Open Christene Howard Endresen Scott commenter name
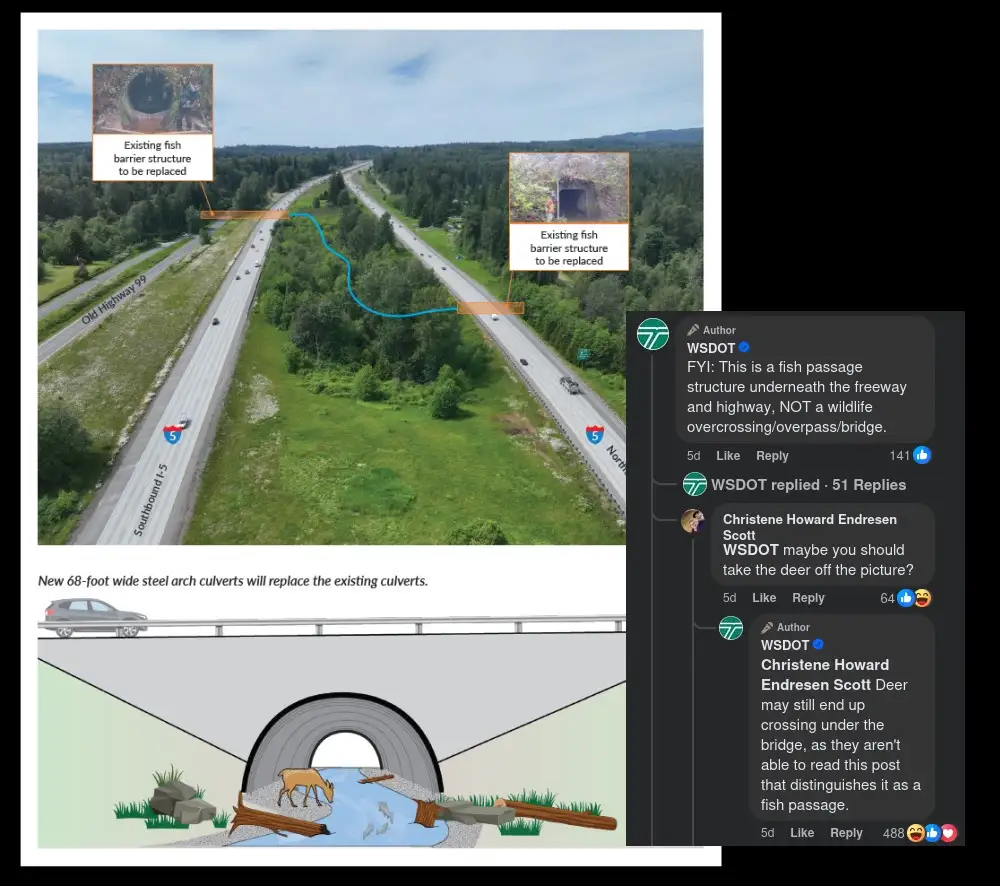The height and width of the screenshot is (886, 1000). pyautogui.click(x=809, y=527)
